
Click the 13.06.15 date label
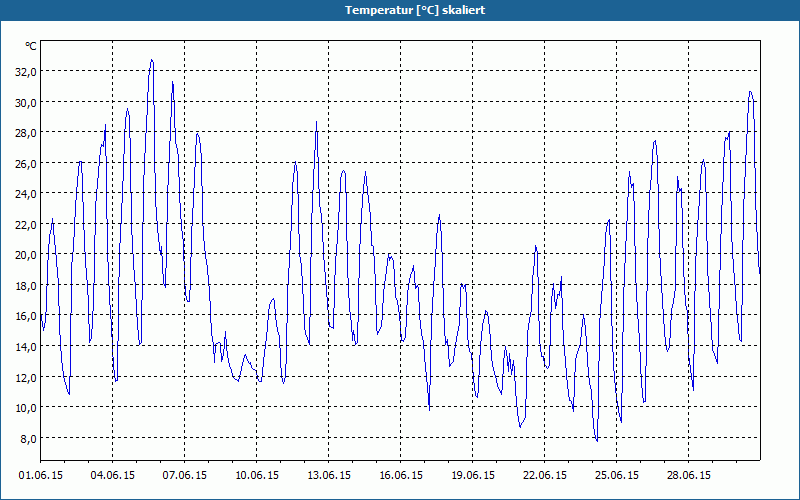[329, 475]
